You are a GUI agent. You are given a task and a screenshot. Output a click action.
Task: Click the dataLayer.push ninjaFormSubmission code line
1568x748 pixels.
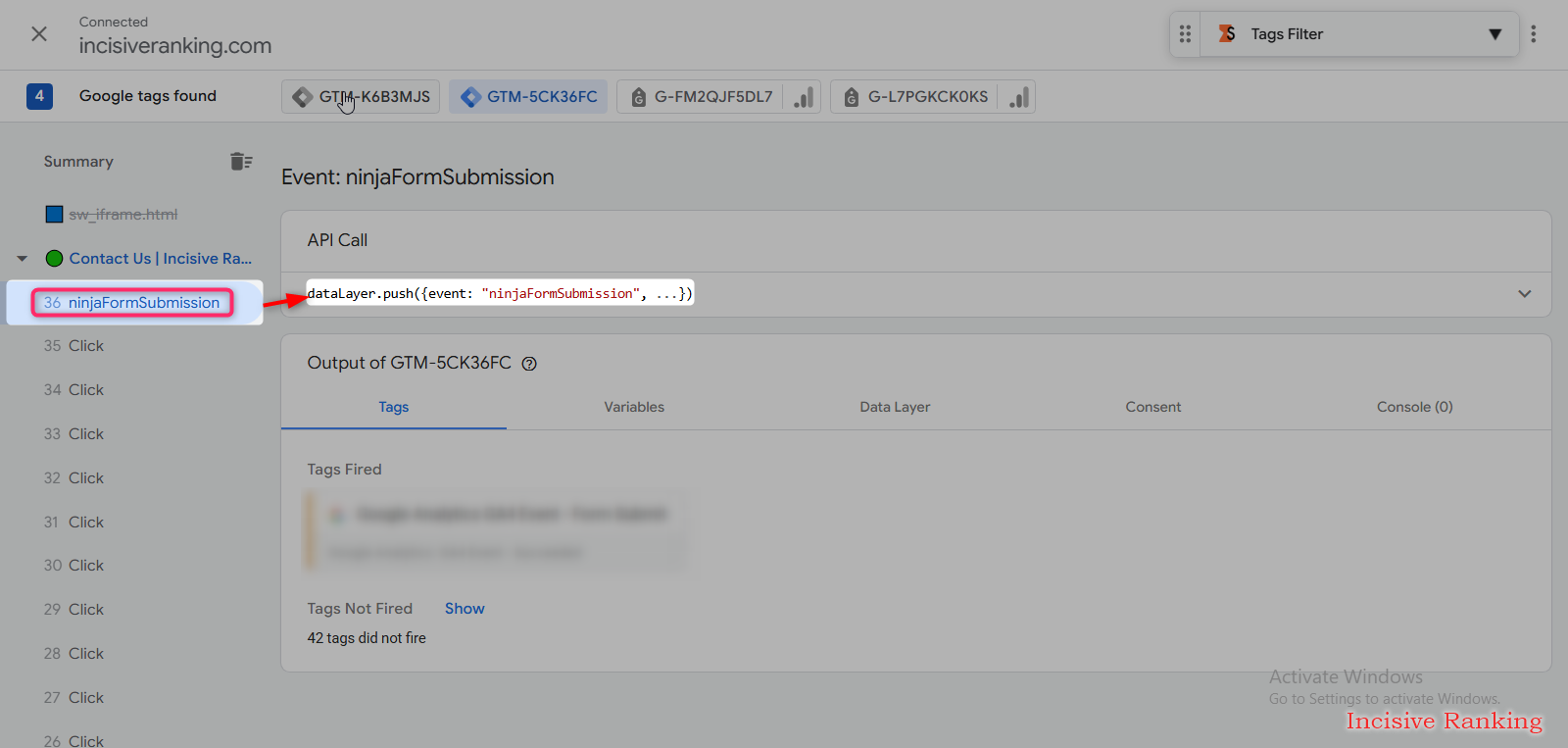coord(500,293)
